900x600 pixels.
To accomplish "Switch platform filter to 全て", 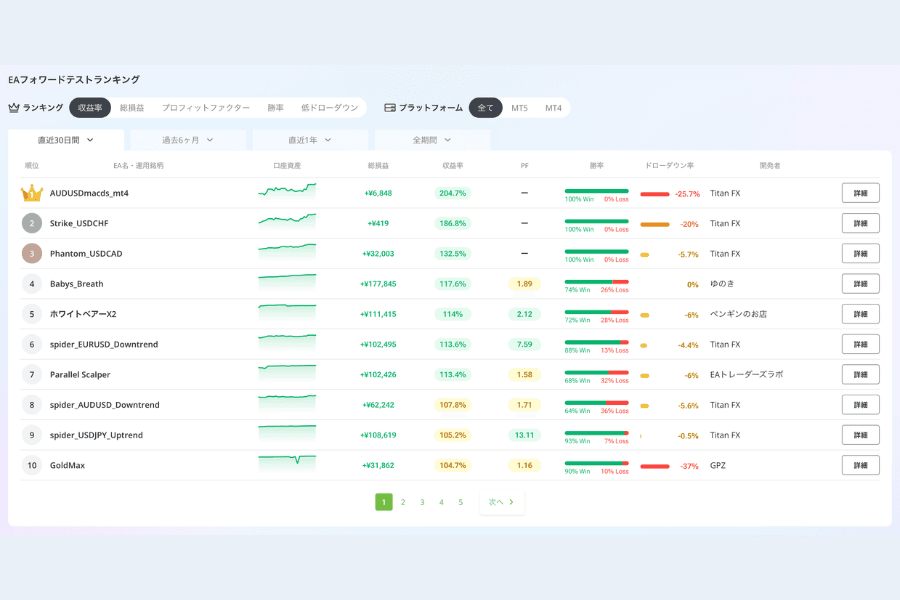I will (x=486, y=107).
